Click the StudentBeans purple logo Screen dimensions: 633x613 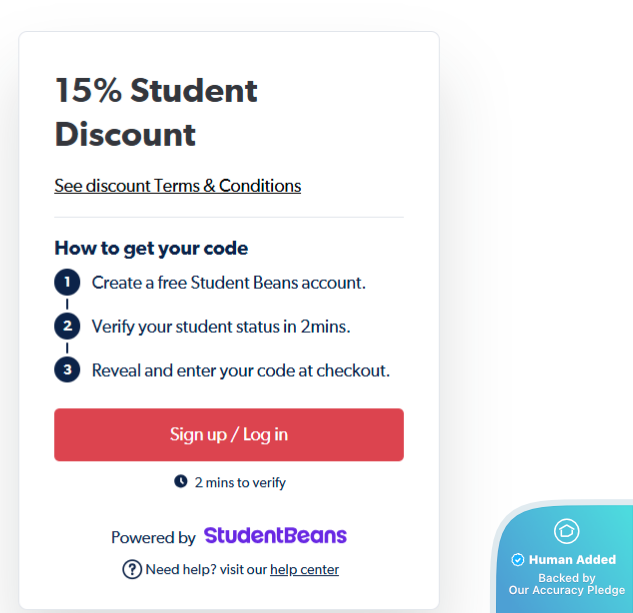pos(275,536)
